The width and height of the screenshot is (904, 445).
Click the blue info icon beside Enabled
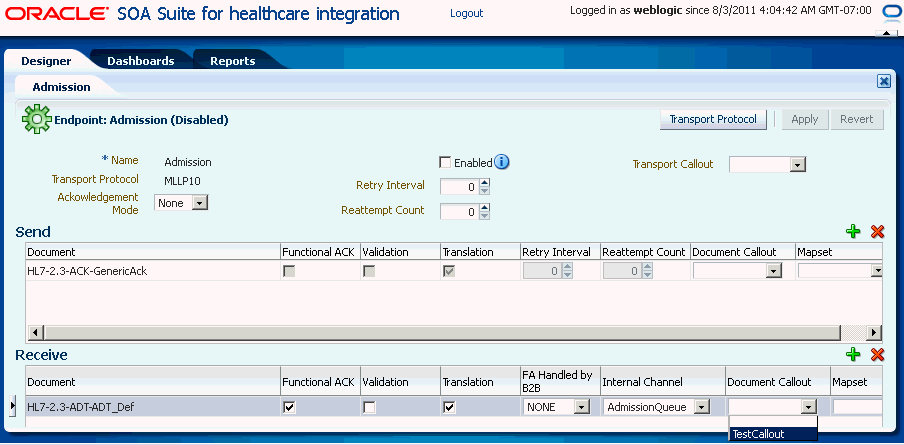tap(502, 163)
